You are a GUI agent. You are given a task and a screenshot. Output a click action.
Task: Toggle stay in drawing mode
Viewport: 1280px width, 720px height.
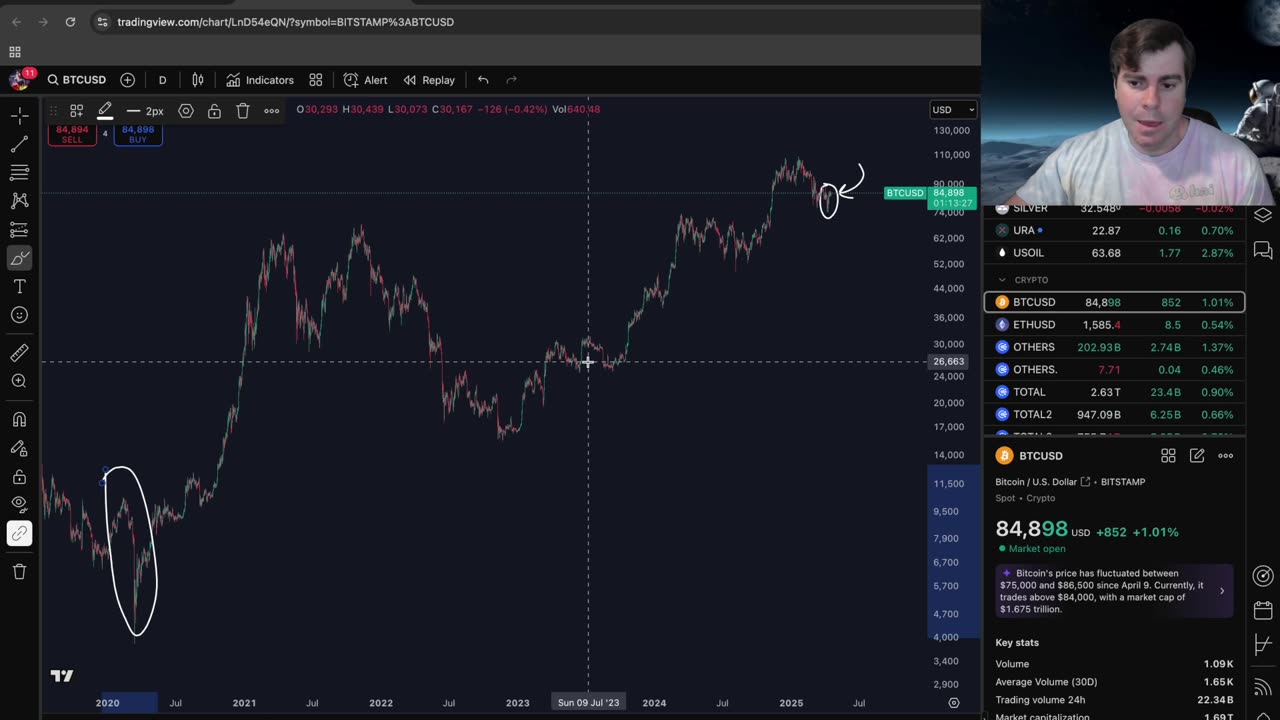19,448
